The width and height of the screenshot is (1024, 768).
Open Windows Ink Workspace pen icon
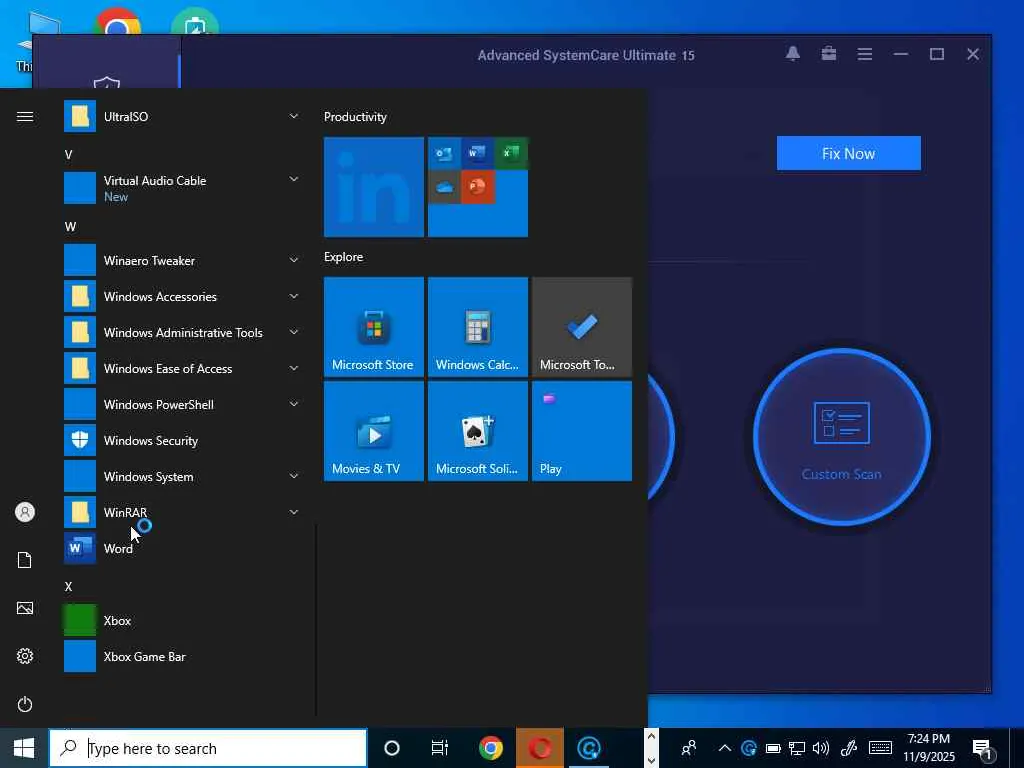(x=848, y=748)
